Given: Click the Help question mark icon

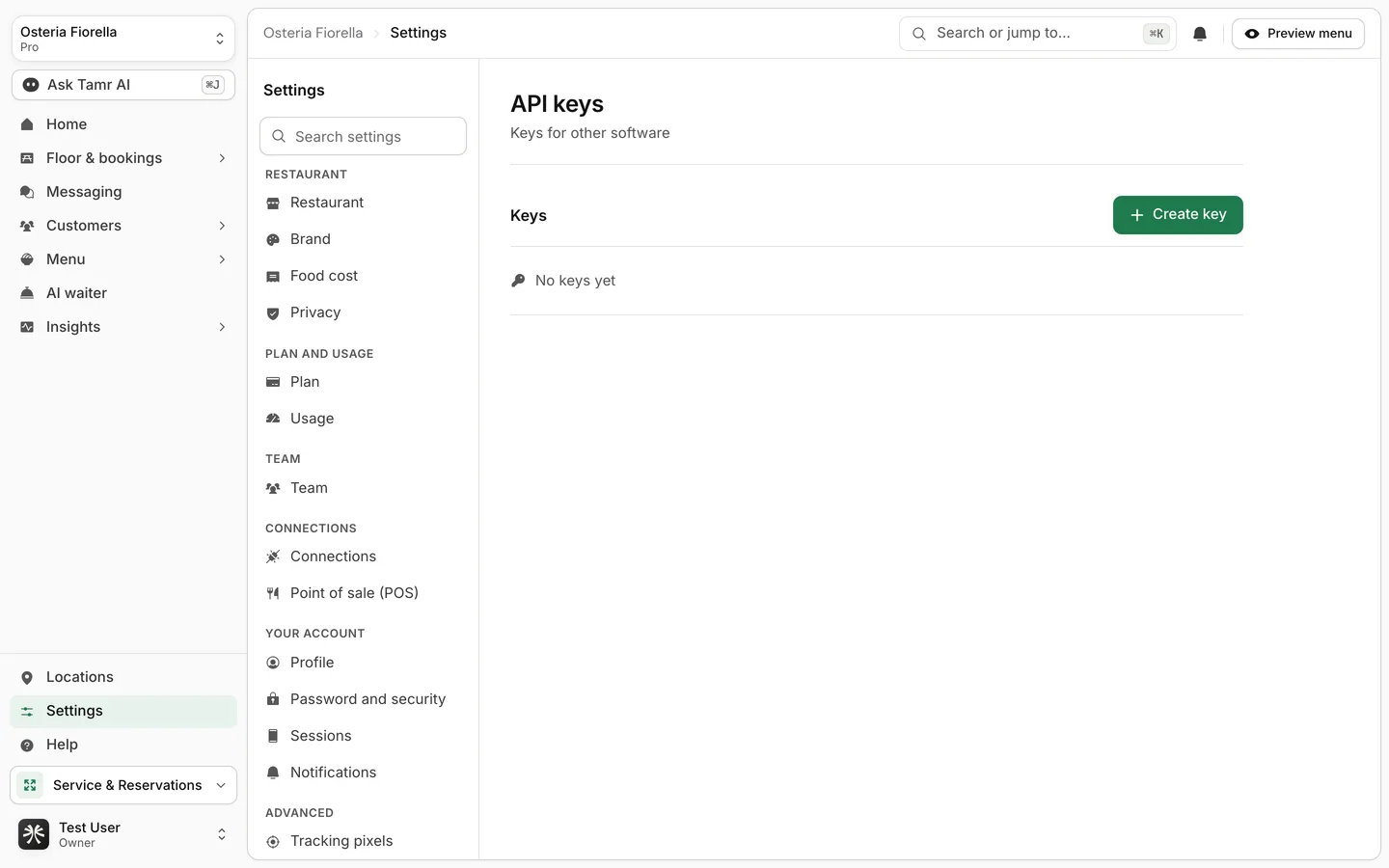Looking at the screenshot, I should tap(27, 745).
